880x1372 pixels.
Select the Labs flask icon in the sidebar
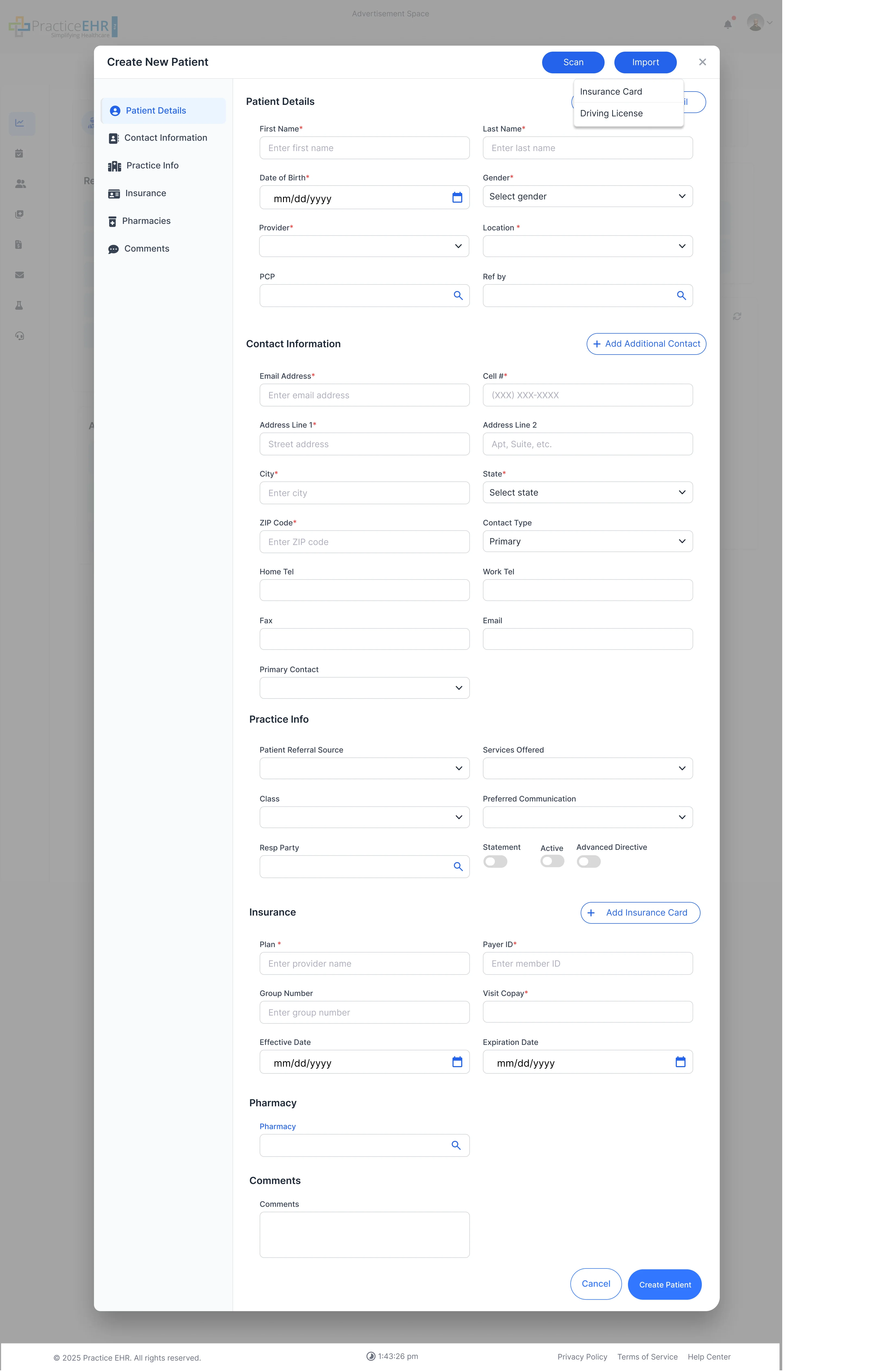pyautogui.click(x=20, y=305)
